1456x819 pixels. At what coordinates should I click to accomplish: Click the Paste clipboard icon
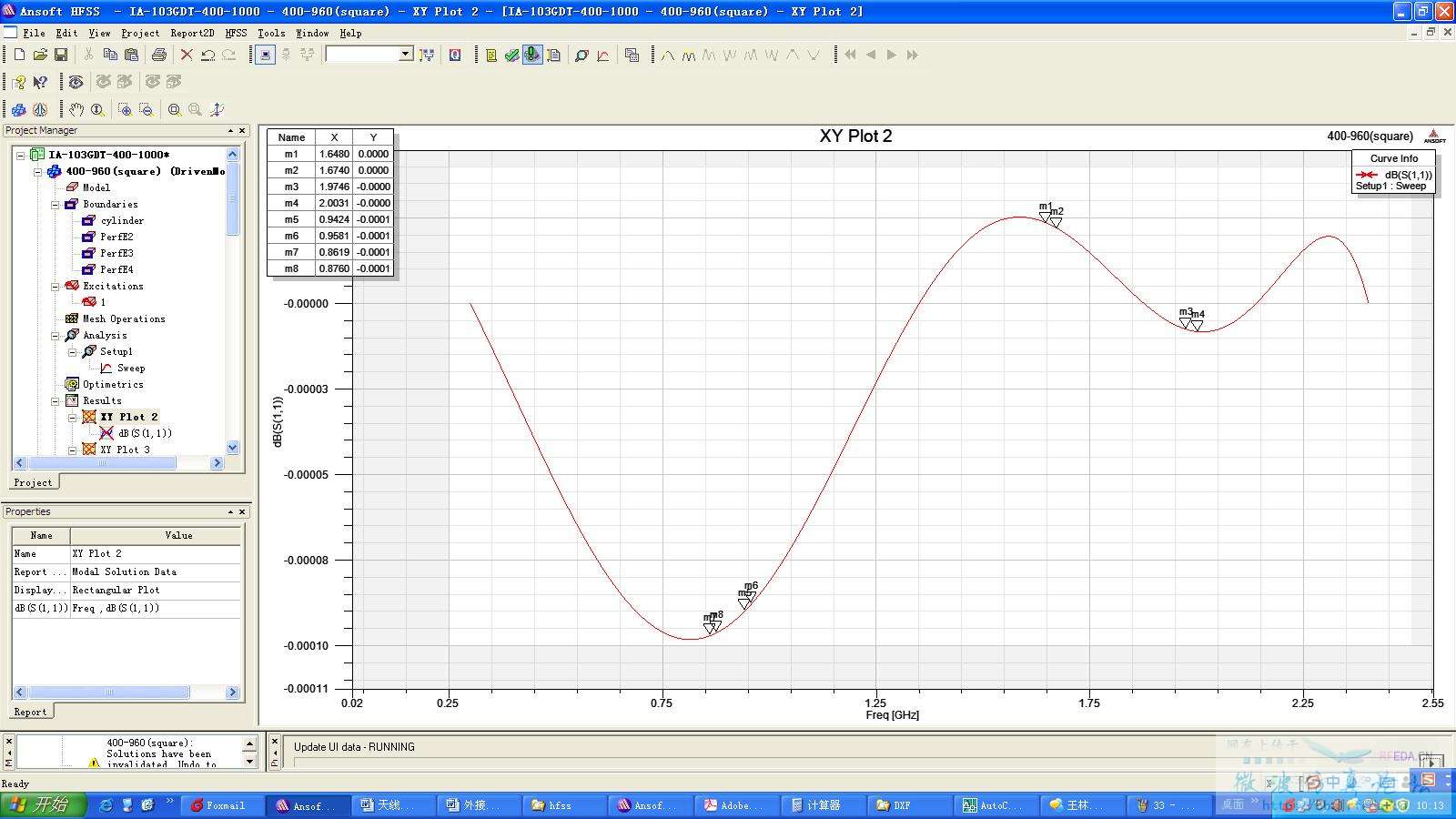tap(131, 55)
